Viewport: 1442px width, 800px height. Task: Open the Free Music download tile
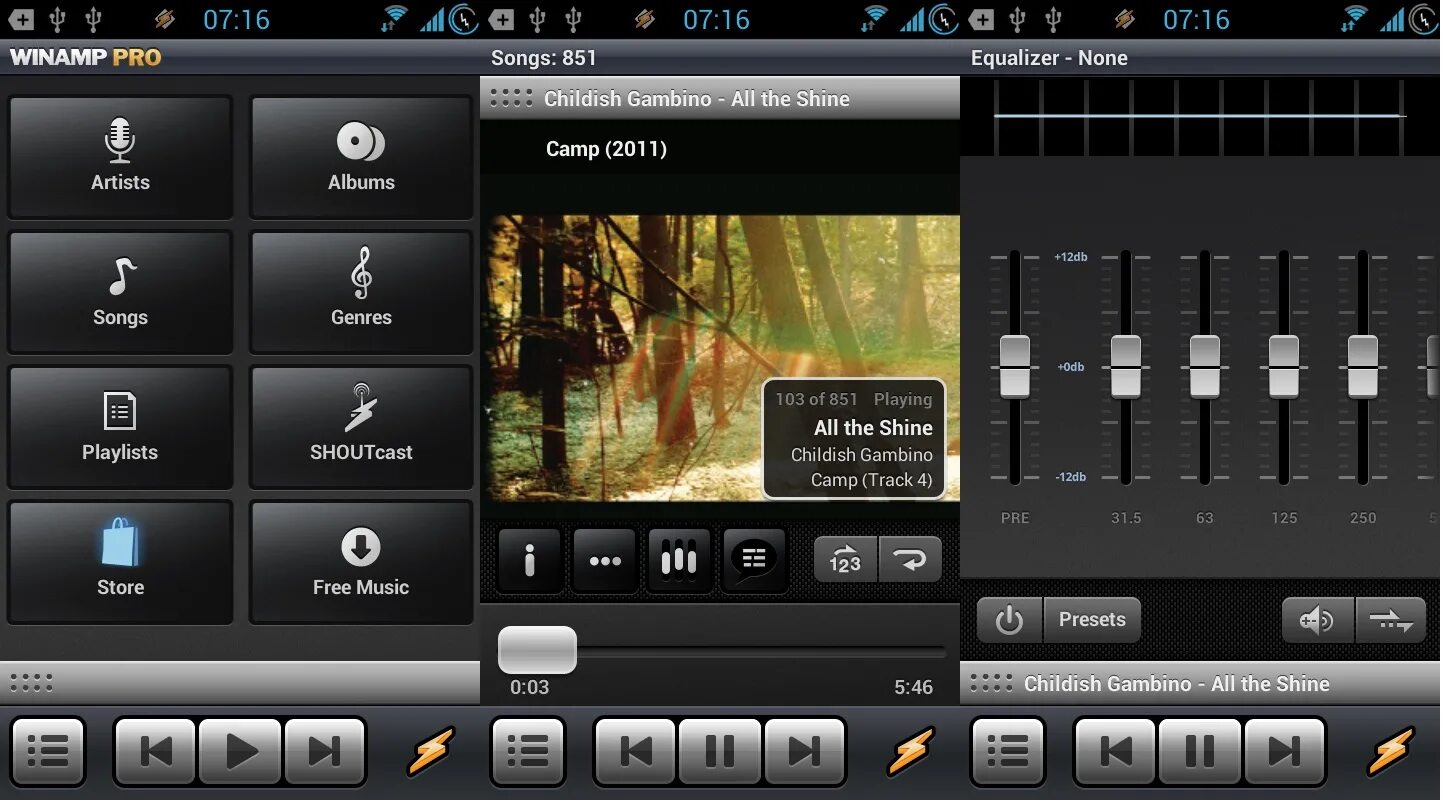point(361,562)
